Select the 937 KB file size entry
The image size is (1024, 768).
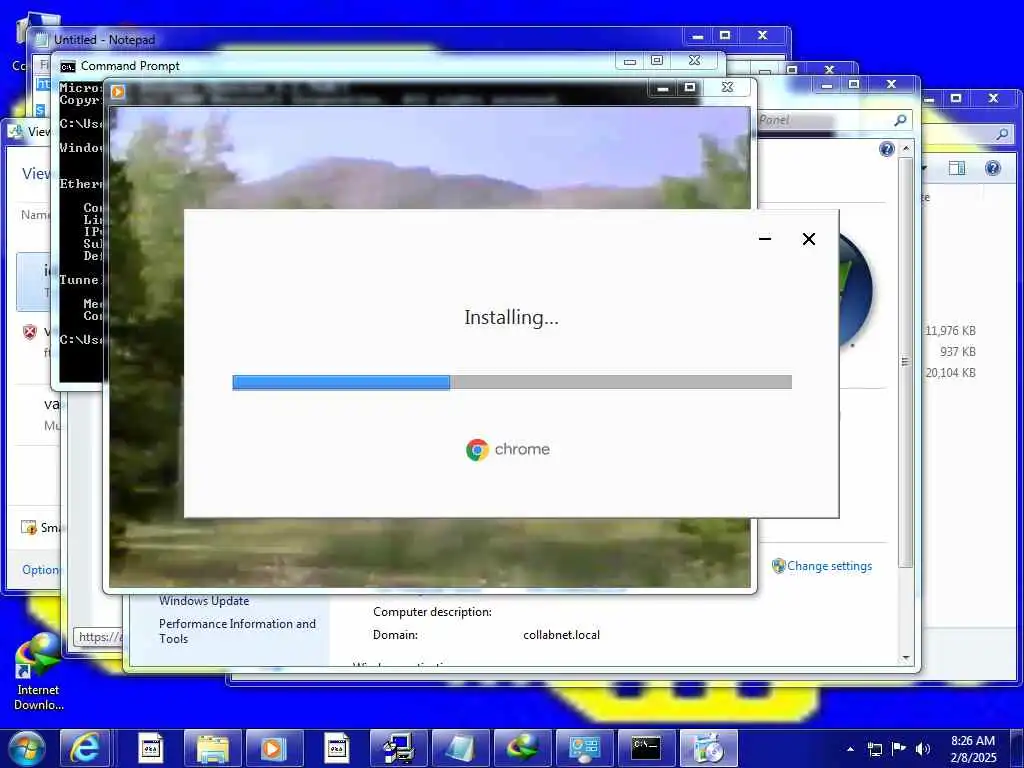957,351
